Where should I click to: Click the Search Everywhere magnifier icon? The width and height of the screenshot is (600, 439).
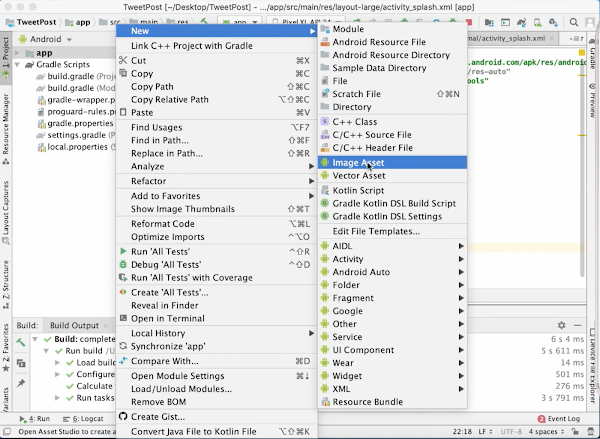(573, 22)
